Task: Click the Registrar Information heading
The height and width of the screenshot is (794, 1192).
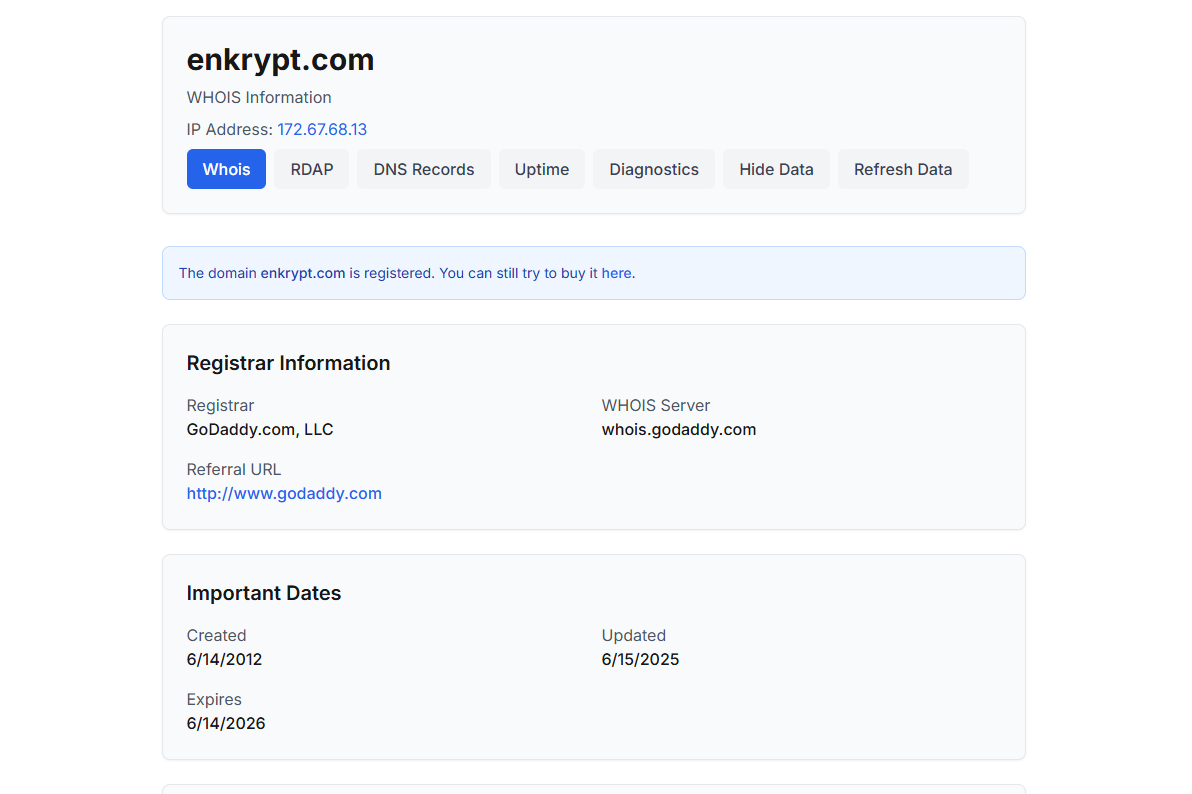Action: tap(288, 364)
